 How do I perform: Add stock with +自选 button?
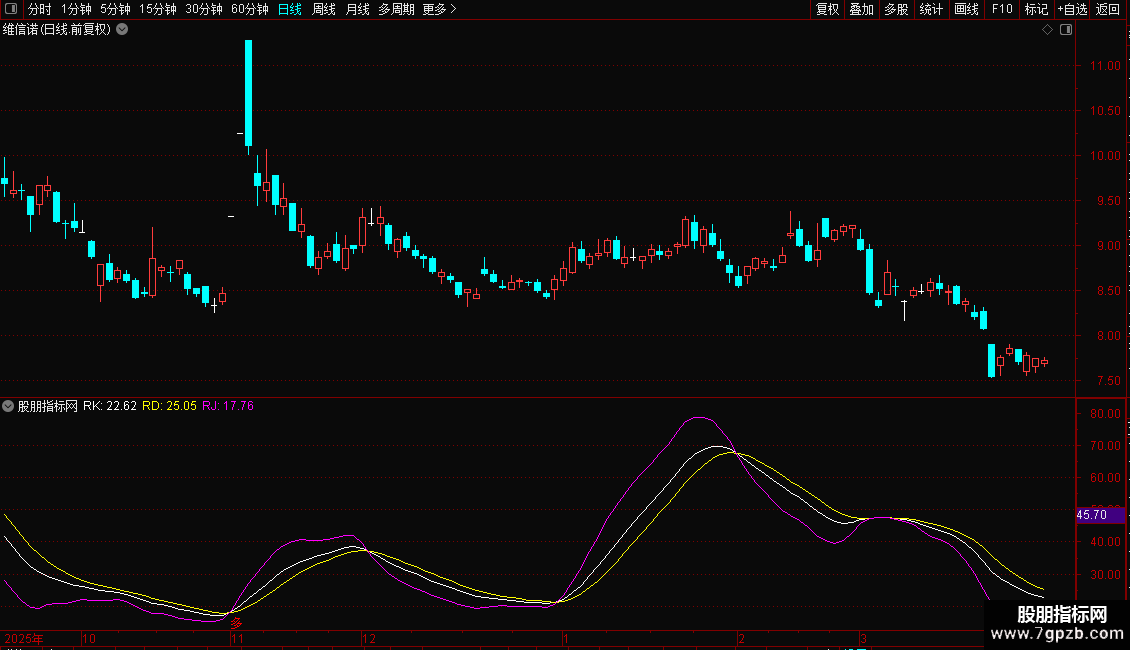1072,9
